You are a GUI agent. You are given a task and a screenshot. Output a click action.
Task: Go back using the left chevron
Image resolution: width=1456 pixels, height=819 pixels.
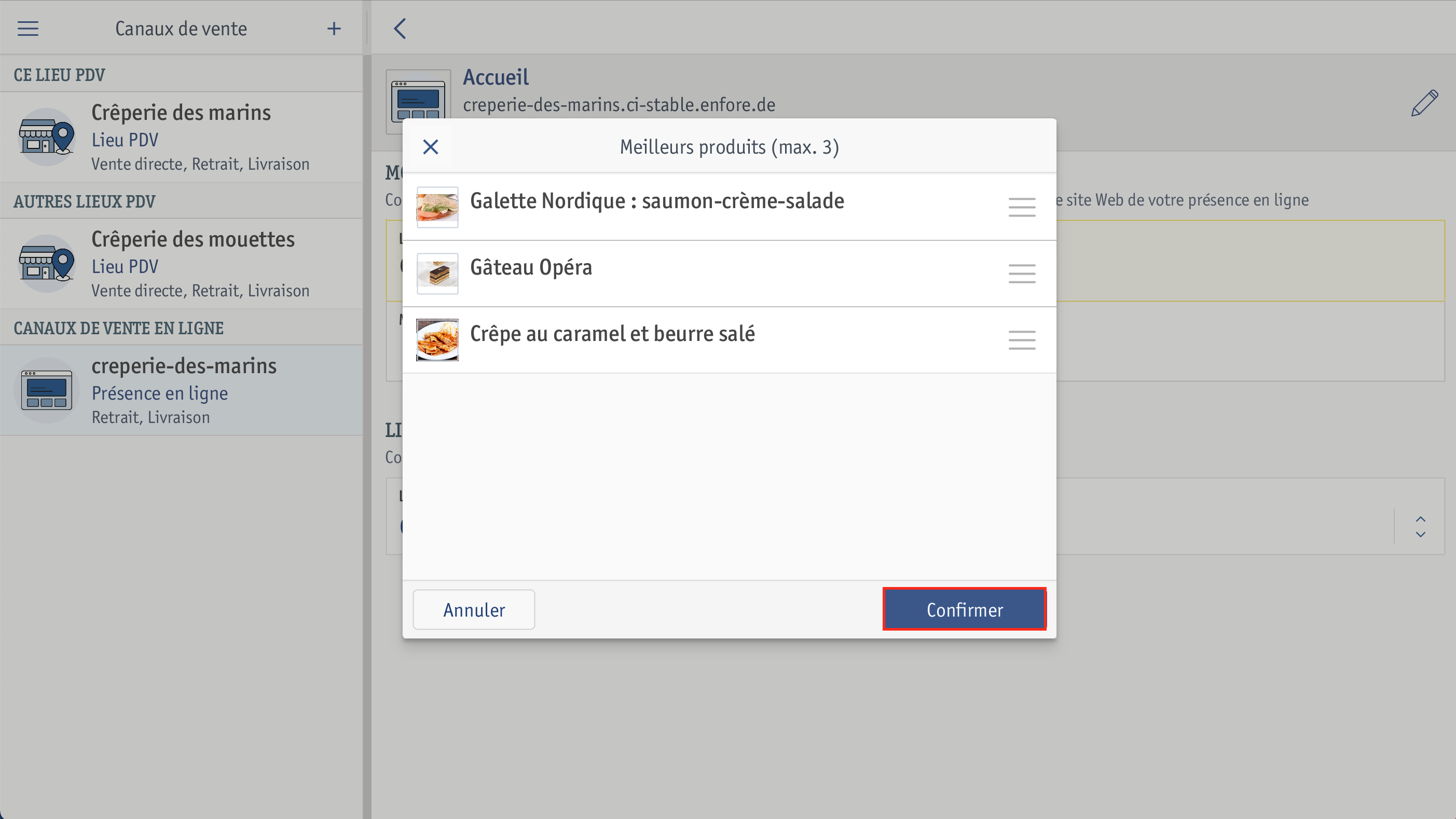[400, 28]
